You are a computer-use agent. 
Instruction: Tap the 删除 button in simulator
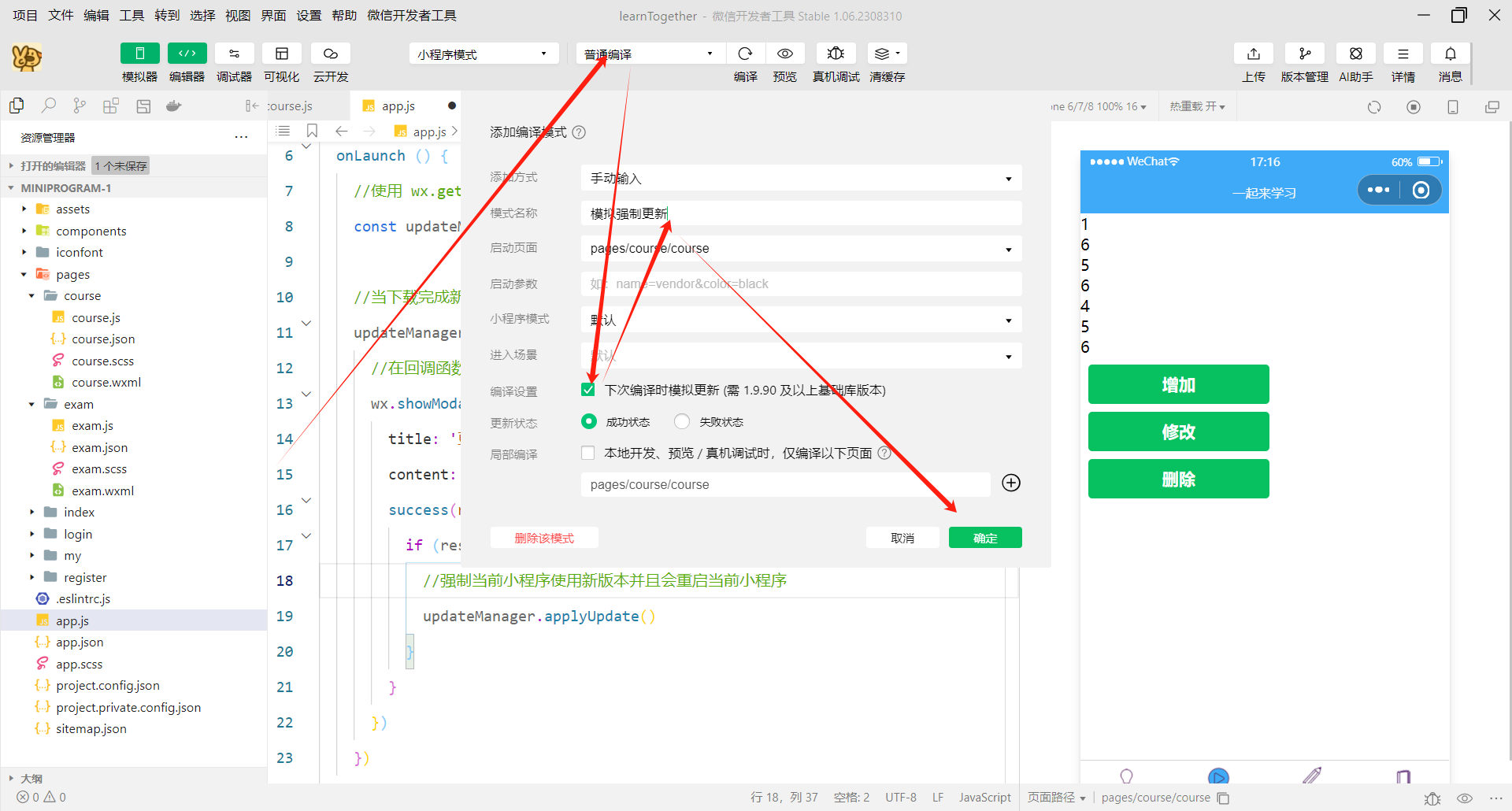click(x=1178, y=479)
